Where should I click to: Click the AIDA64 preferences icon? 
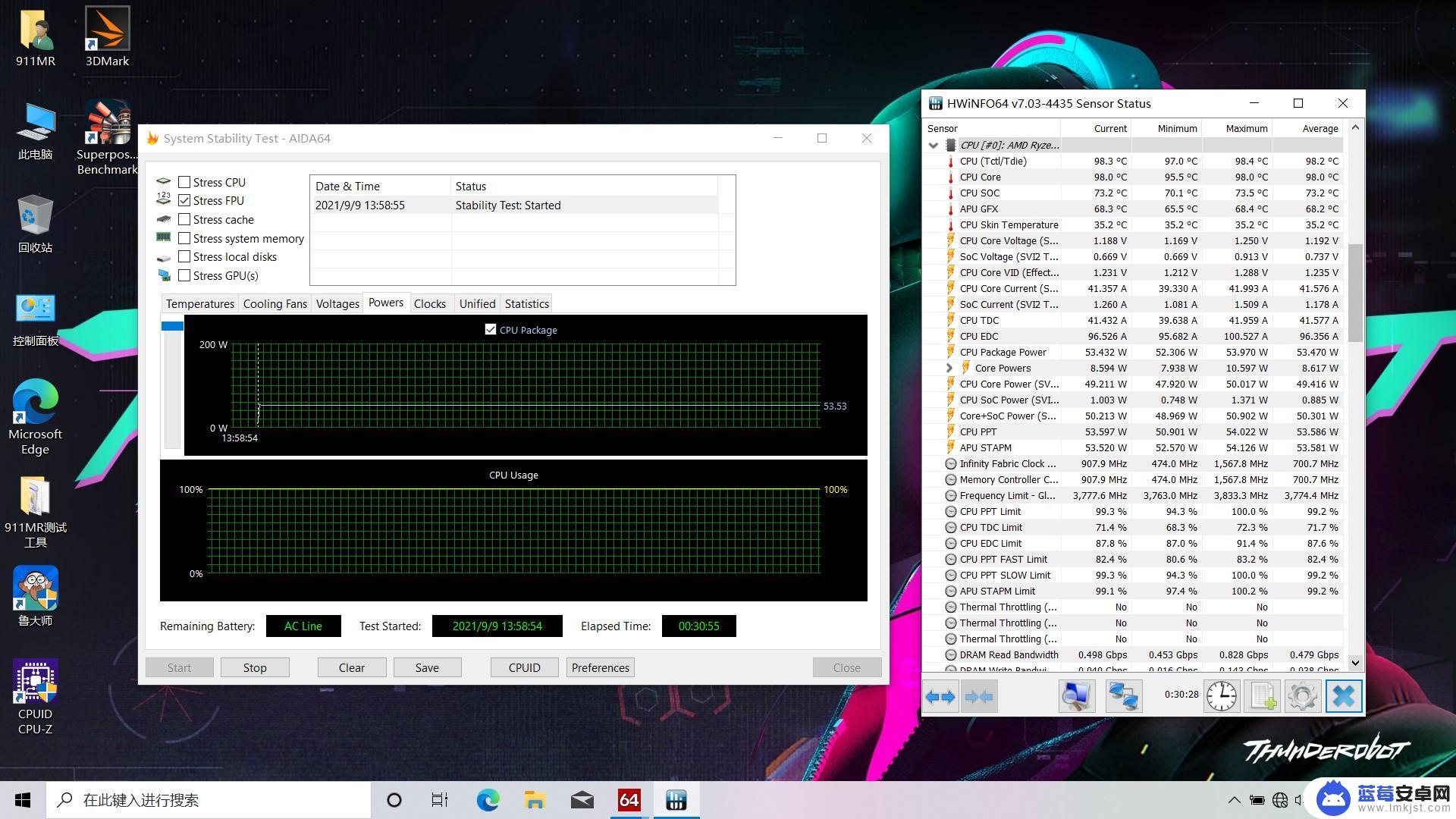pyautogui.click(x=599, y=667)
